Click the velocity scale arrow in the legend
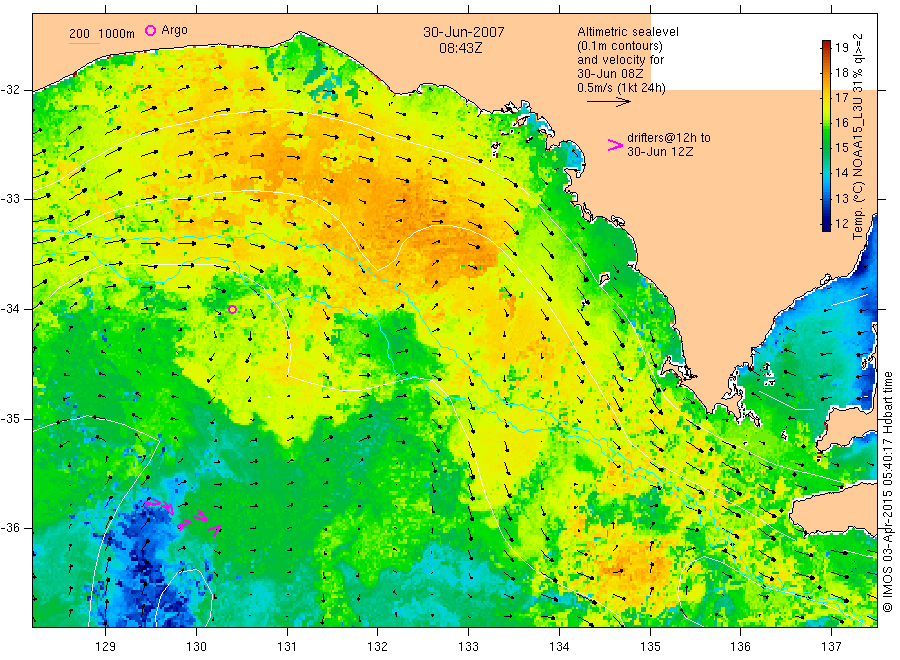900x660 pixels. 608,102
